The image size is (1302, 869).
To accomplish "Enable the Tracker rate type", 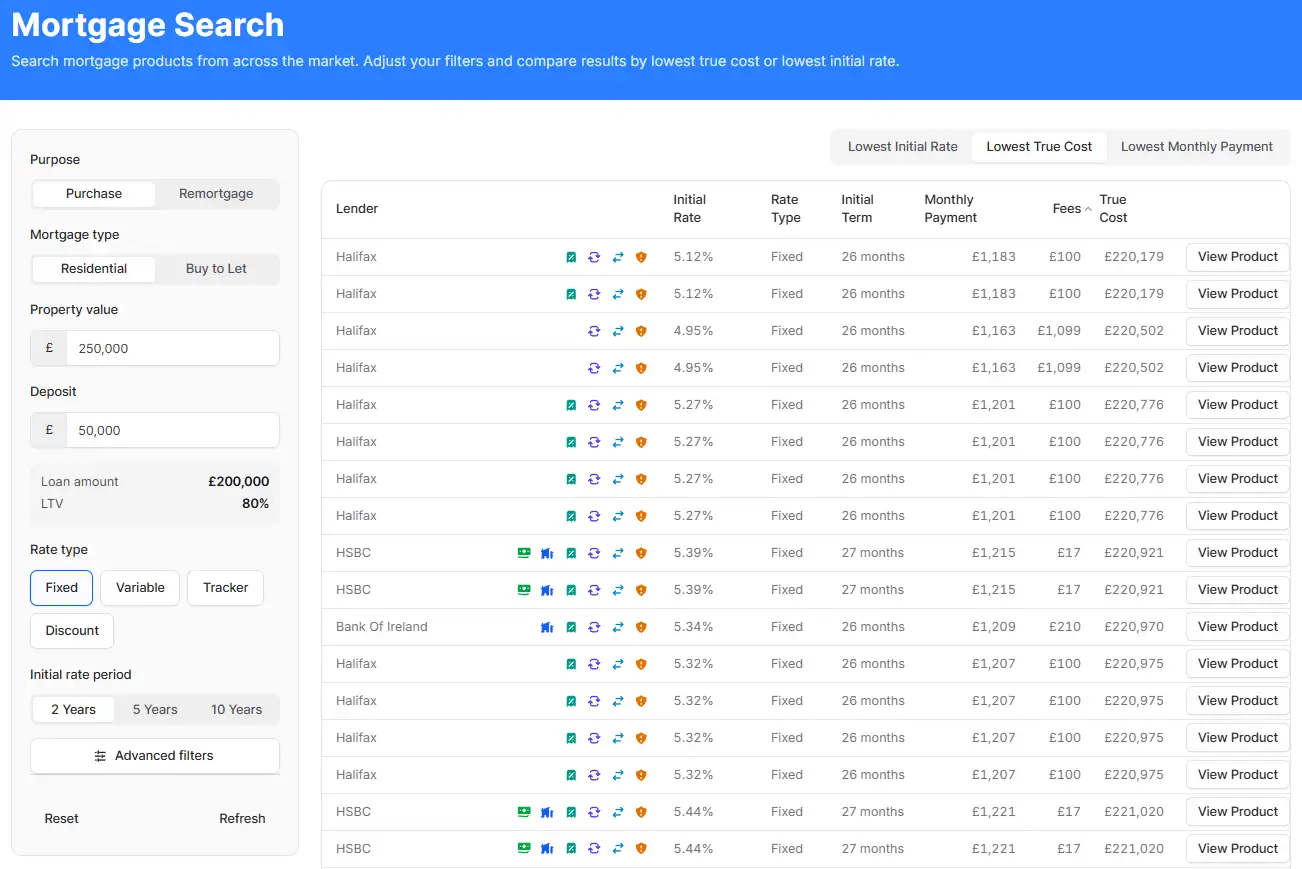I will [x=225, y=588].
